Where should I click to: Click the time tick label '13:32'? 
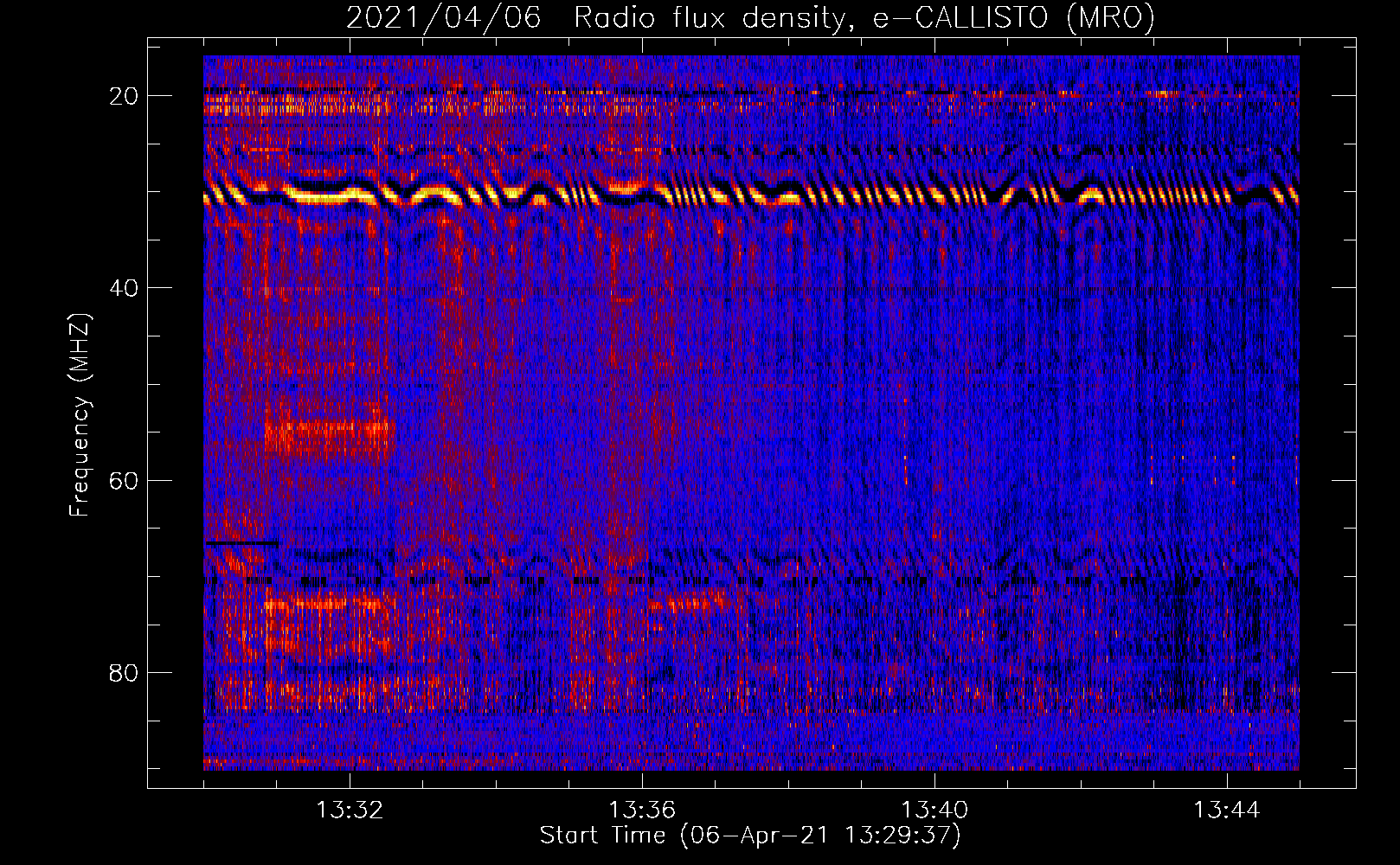[x=350, y=811]
